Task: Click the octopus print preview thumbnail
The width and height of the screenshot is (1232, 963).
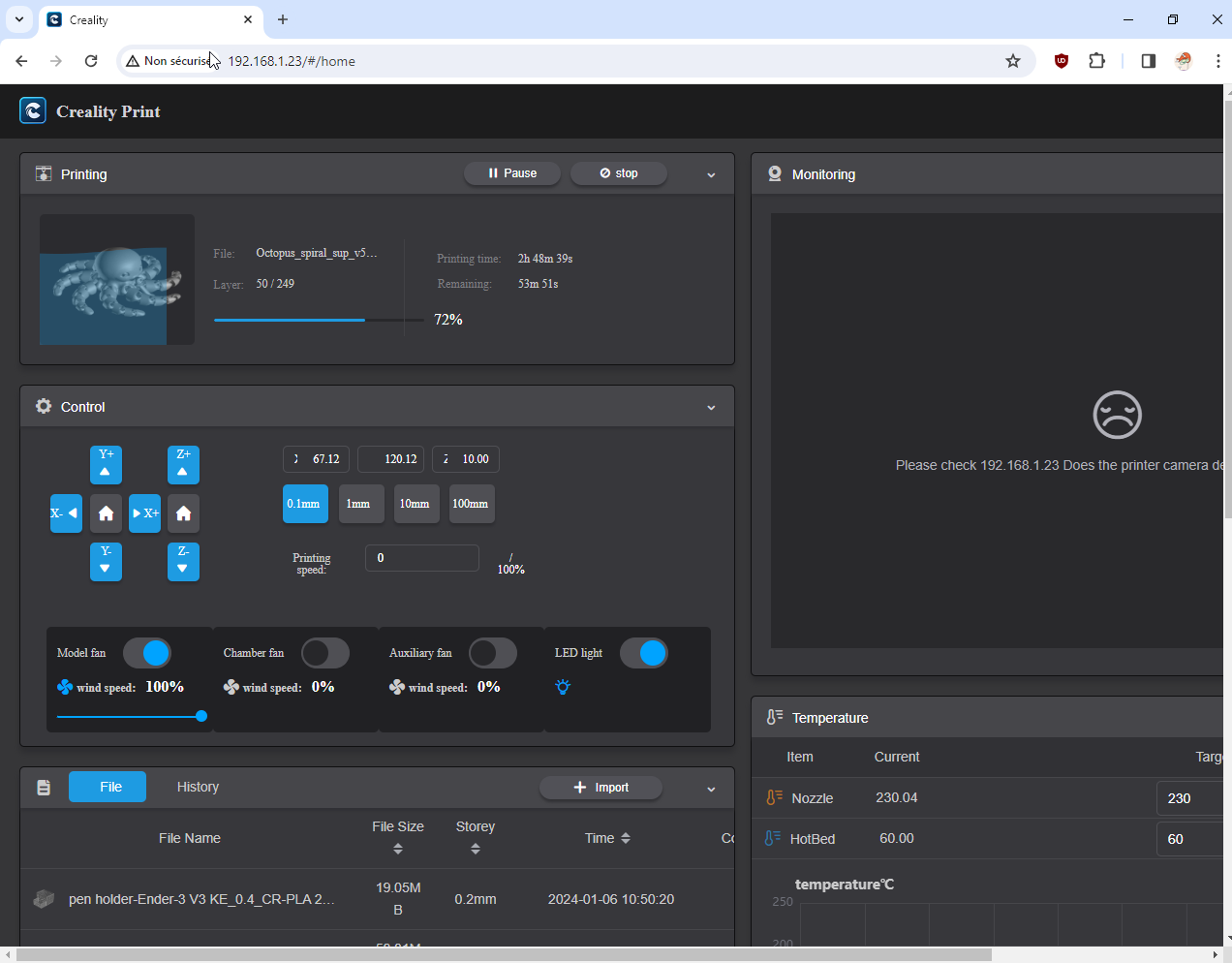Action: (x=117, y=279)
